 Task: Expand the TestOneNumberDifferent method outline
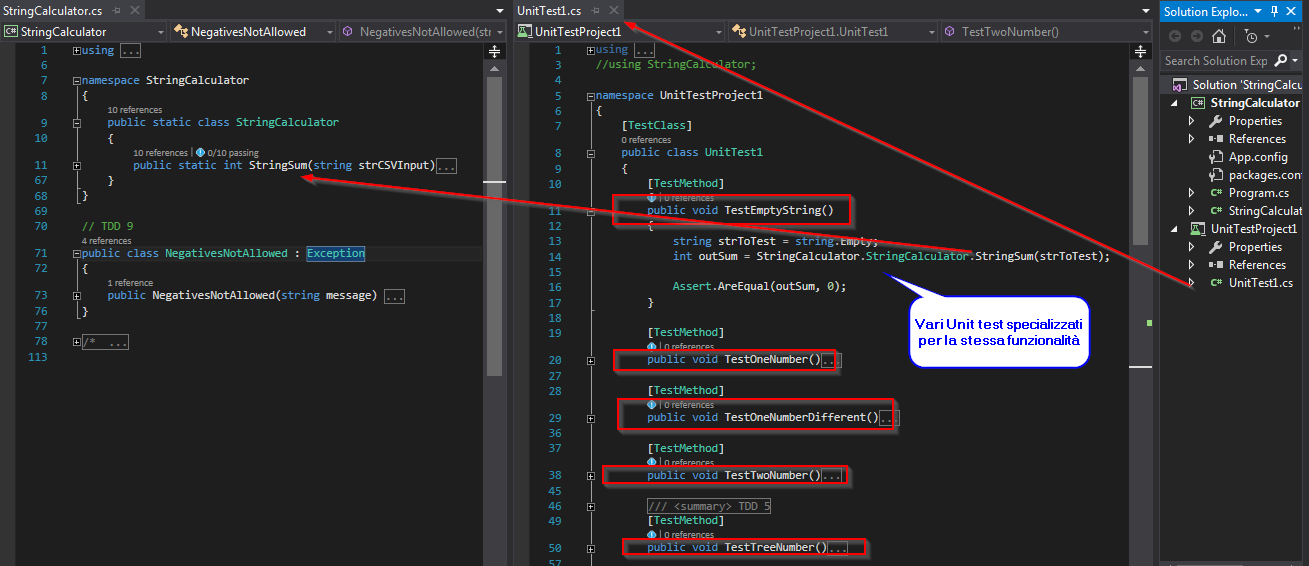pos(591,418)
